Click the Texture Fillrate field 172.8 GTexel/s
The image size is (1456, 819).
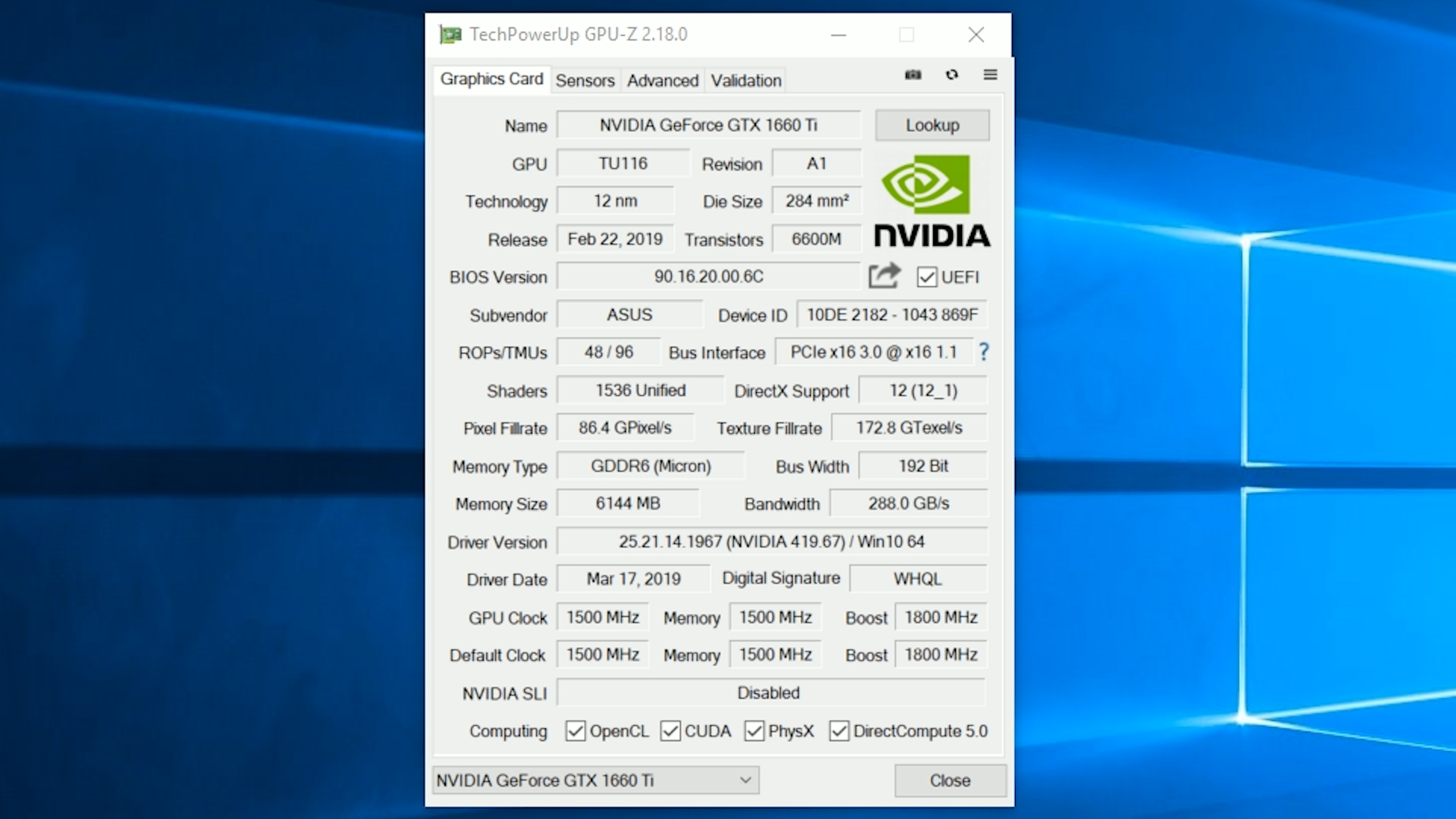[910, 428]
